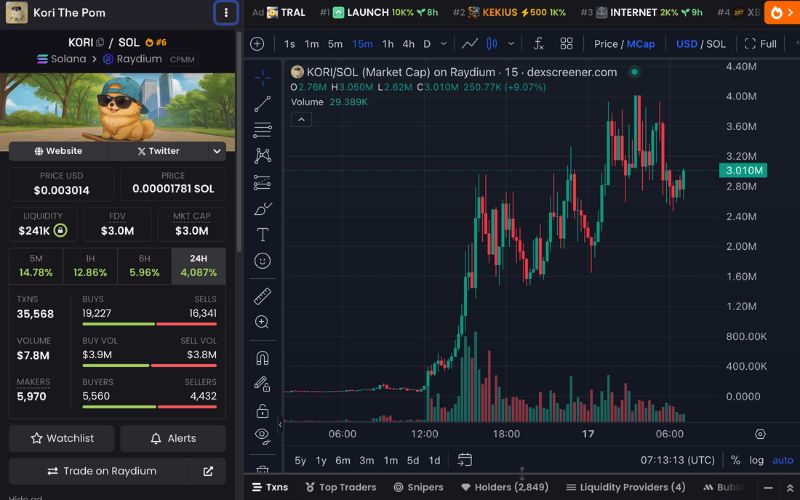
Task: Hide all drawings with eye icon
Action: (262, 436)
